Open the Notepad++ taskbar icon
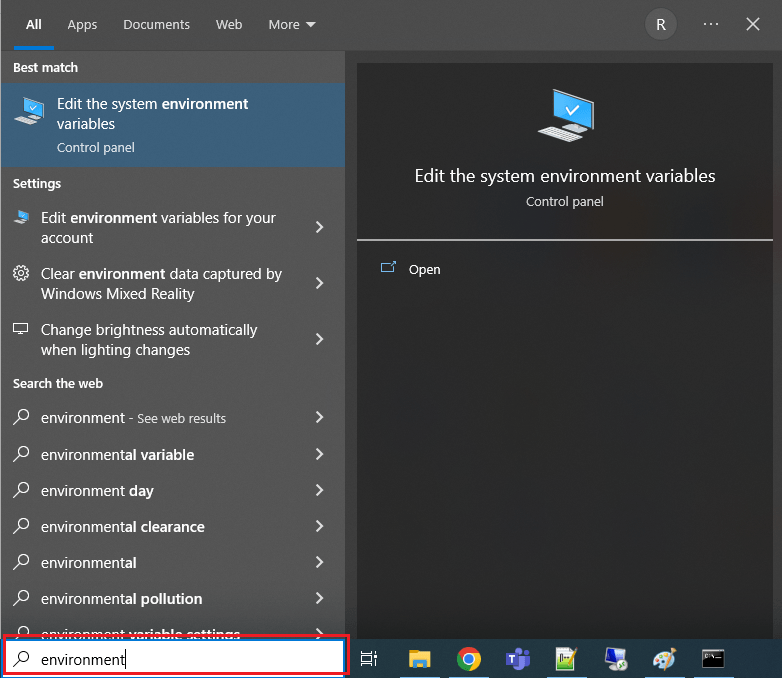This screenshot has height=678, width=782. click(x=566, y=659)
